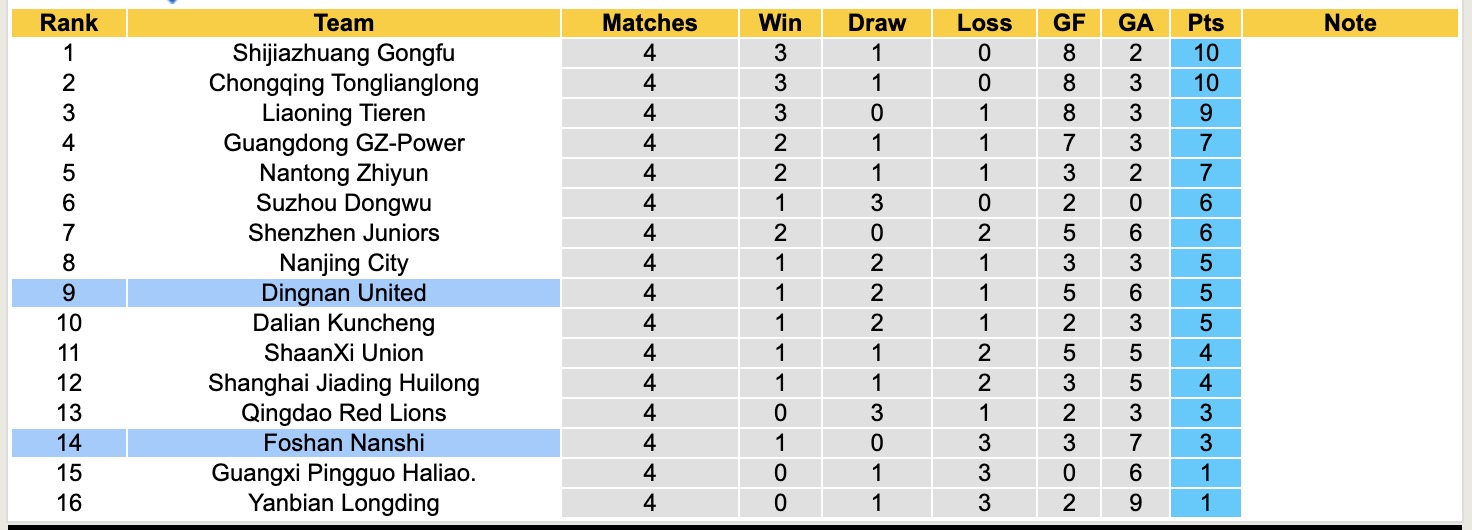This screenshot has width=1472, height=530.
Task: Select Suzhou Dongwu team name
Action: pos(343,203)
